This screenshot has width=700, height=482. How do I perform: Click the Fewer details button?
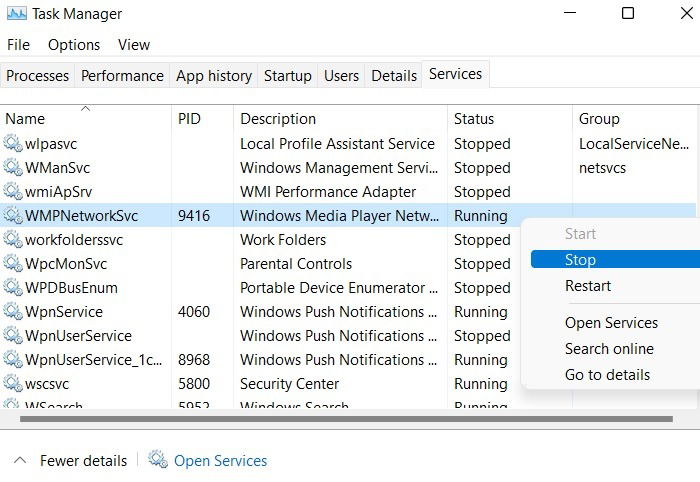click(x=83, y=460)
